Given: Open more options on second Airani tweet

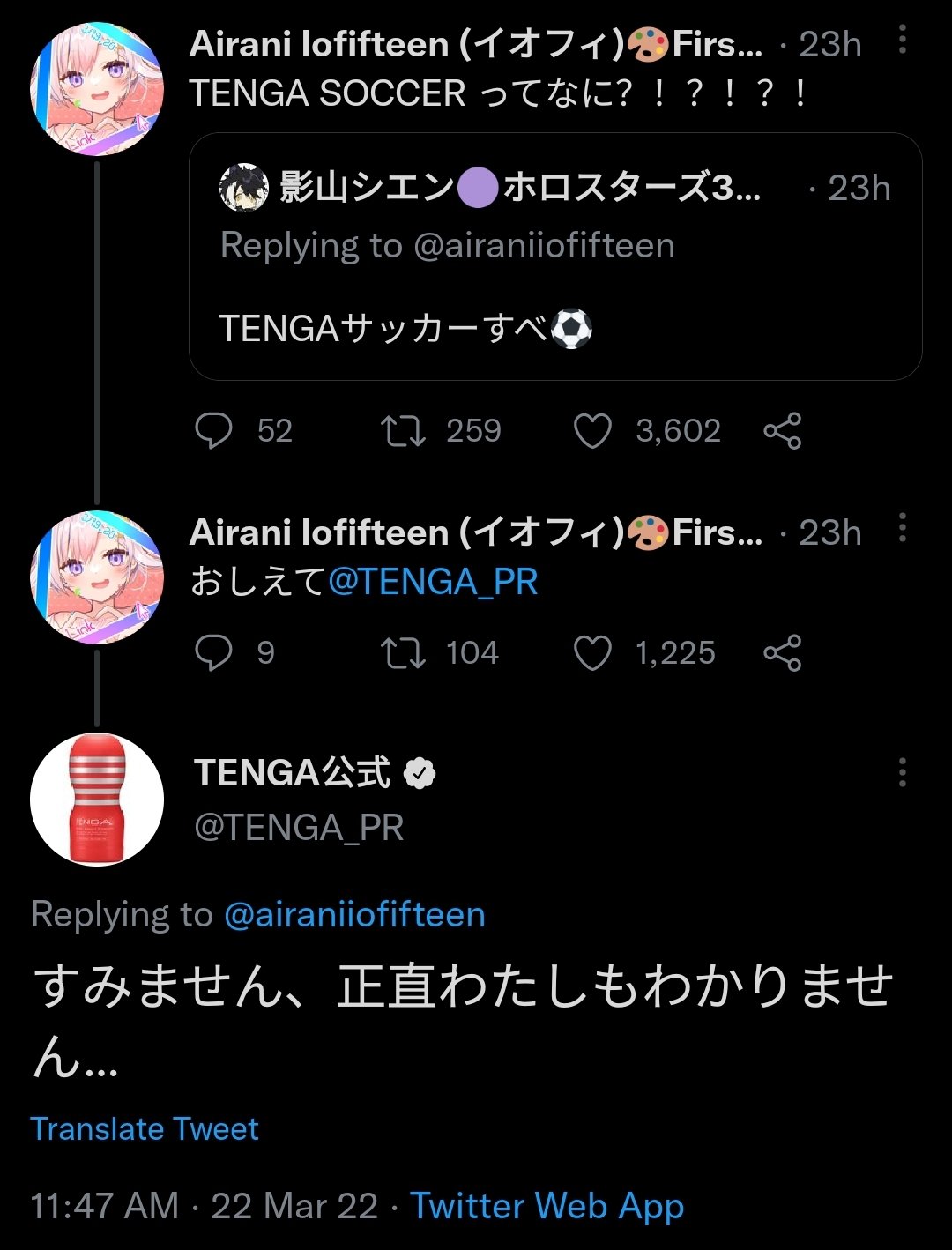Looking at the screenshot, I should [902, 527].
